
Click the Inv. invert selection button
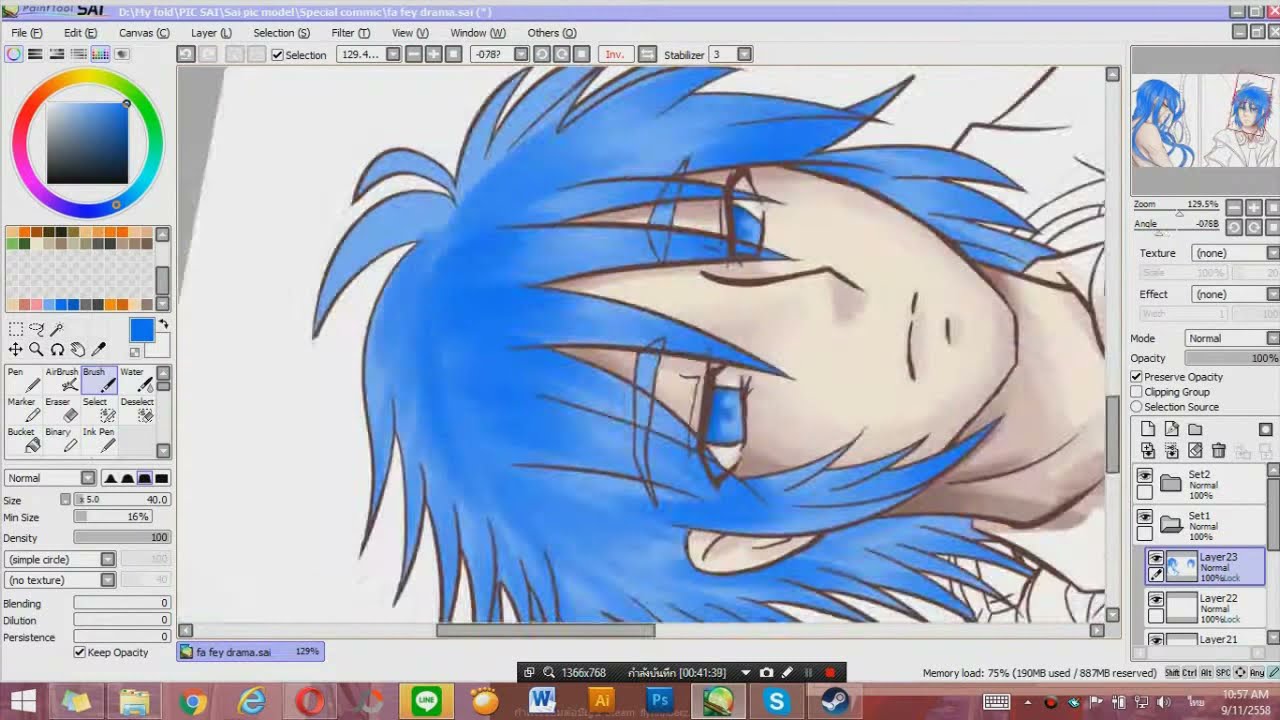coord(615,54)
